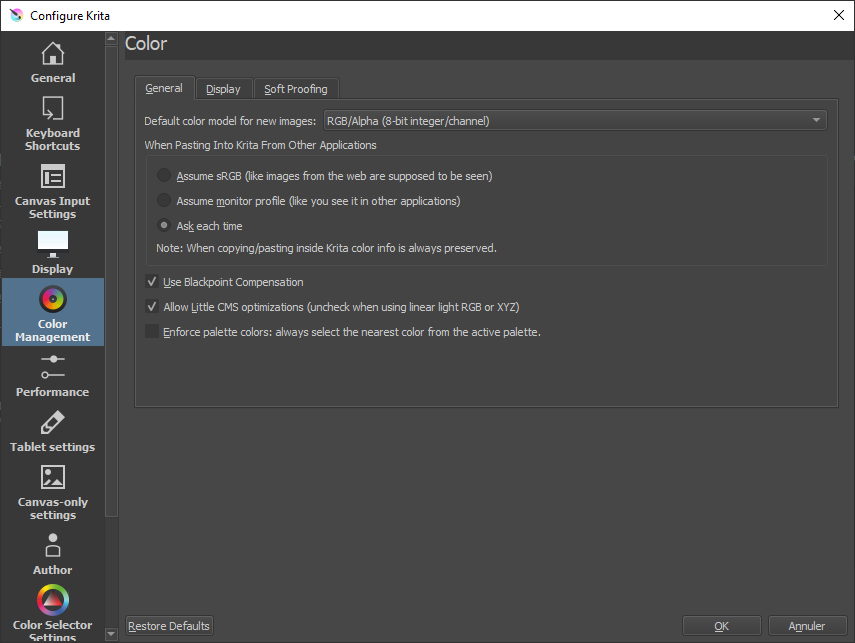The image size is (855, 643).
Task: Switch to the Soft Proofing tab
Action: 295,89
